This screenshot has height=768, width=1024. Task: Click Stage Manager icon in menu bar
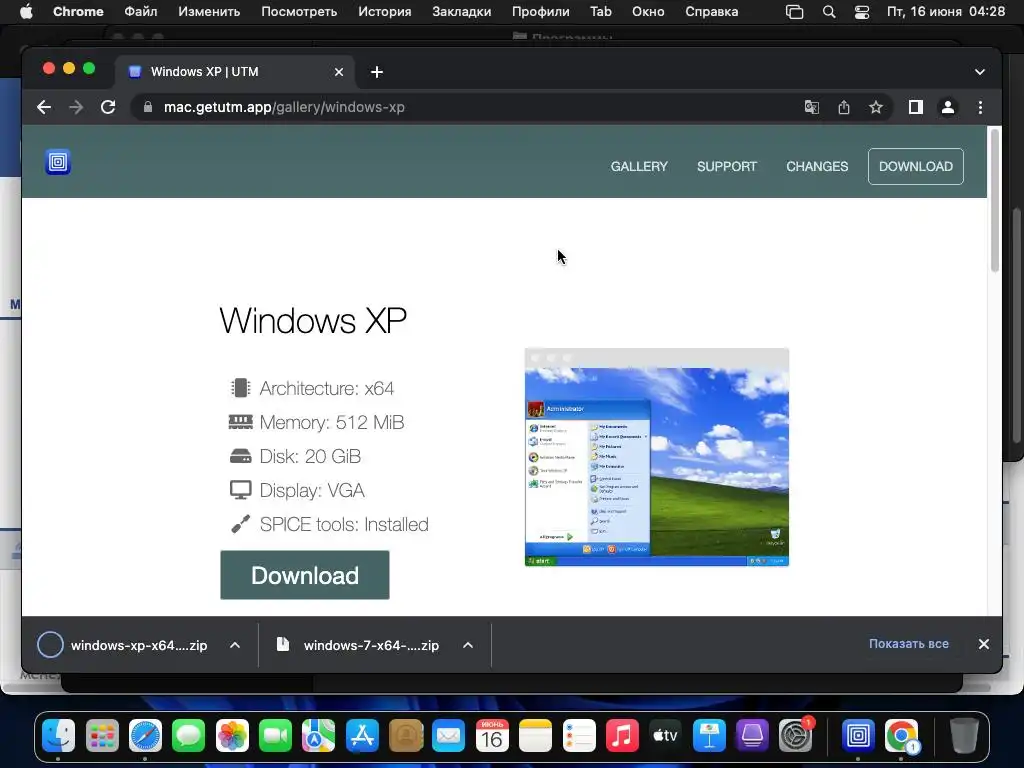click(x=794, y=12)
